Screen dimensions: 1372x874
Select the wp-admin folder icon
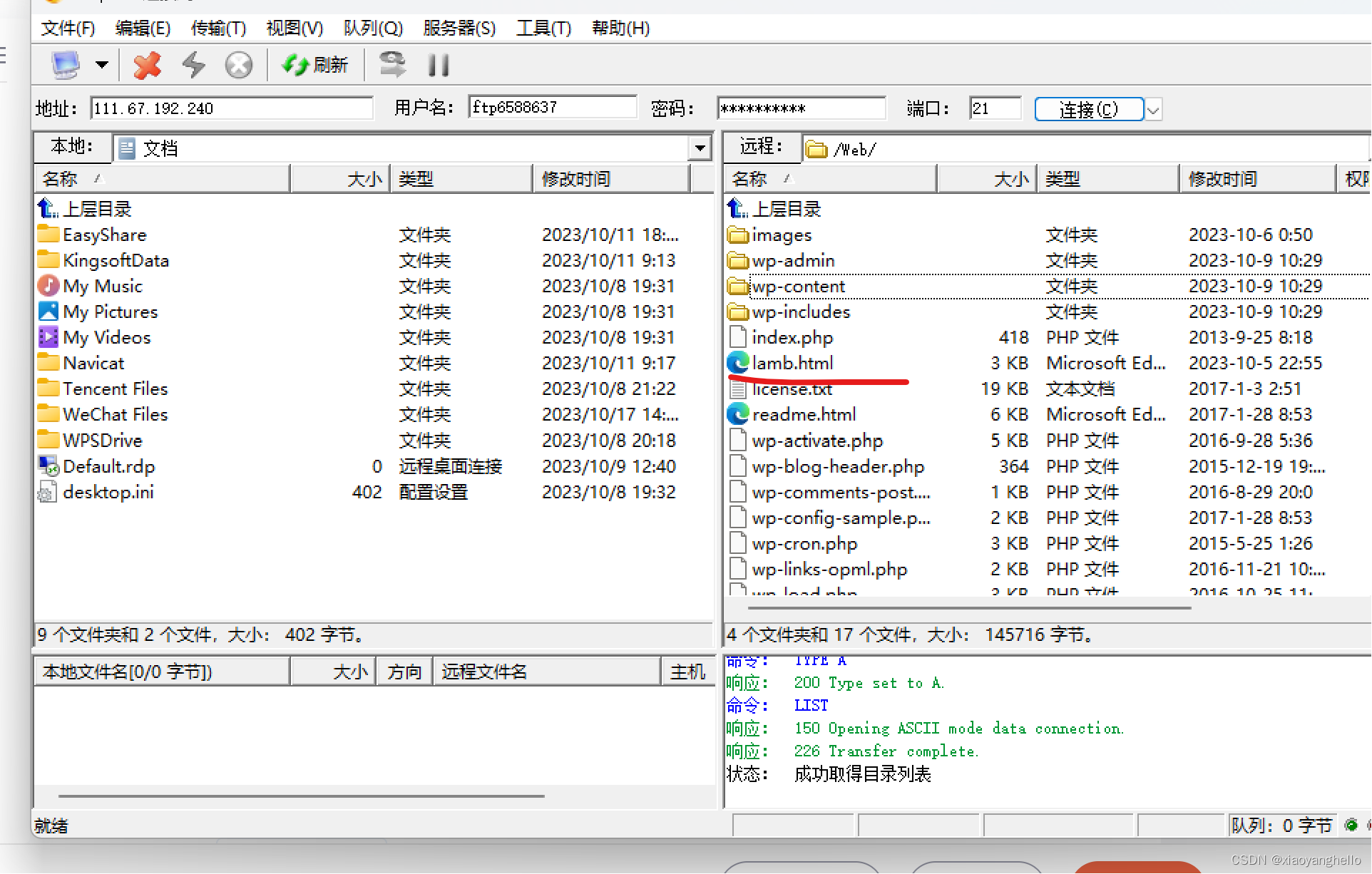(x=738, y=260)
